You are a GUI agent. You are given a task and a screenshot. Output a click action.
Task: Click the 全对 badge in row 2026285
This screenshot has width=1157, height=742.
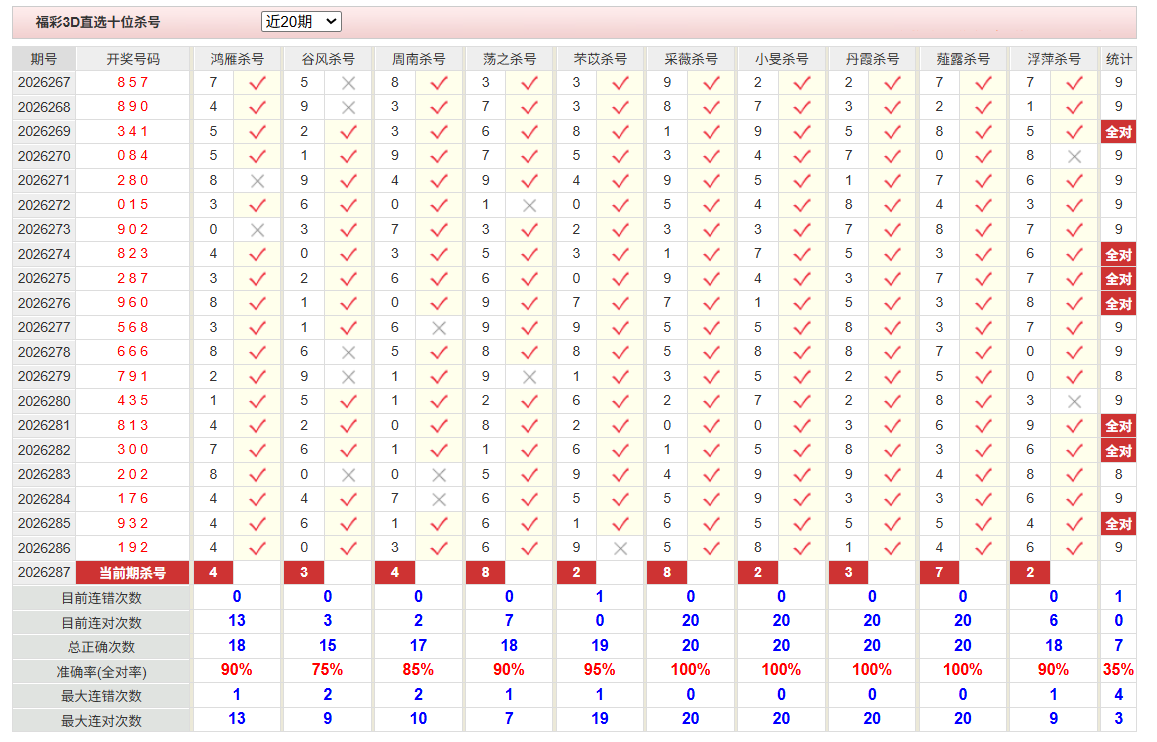(1119, 524)
